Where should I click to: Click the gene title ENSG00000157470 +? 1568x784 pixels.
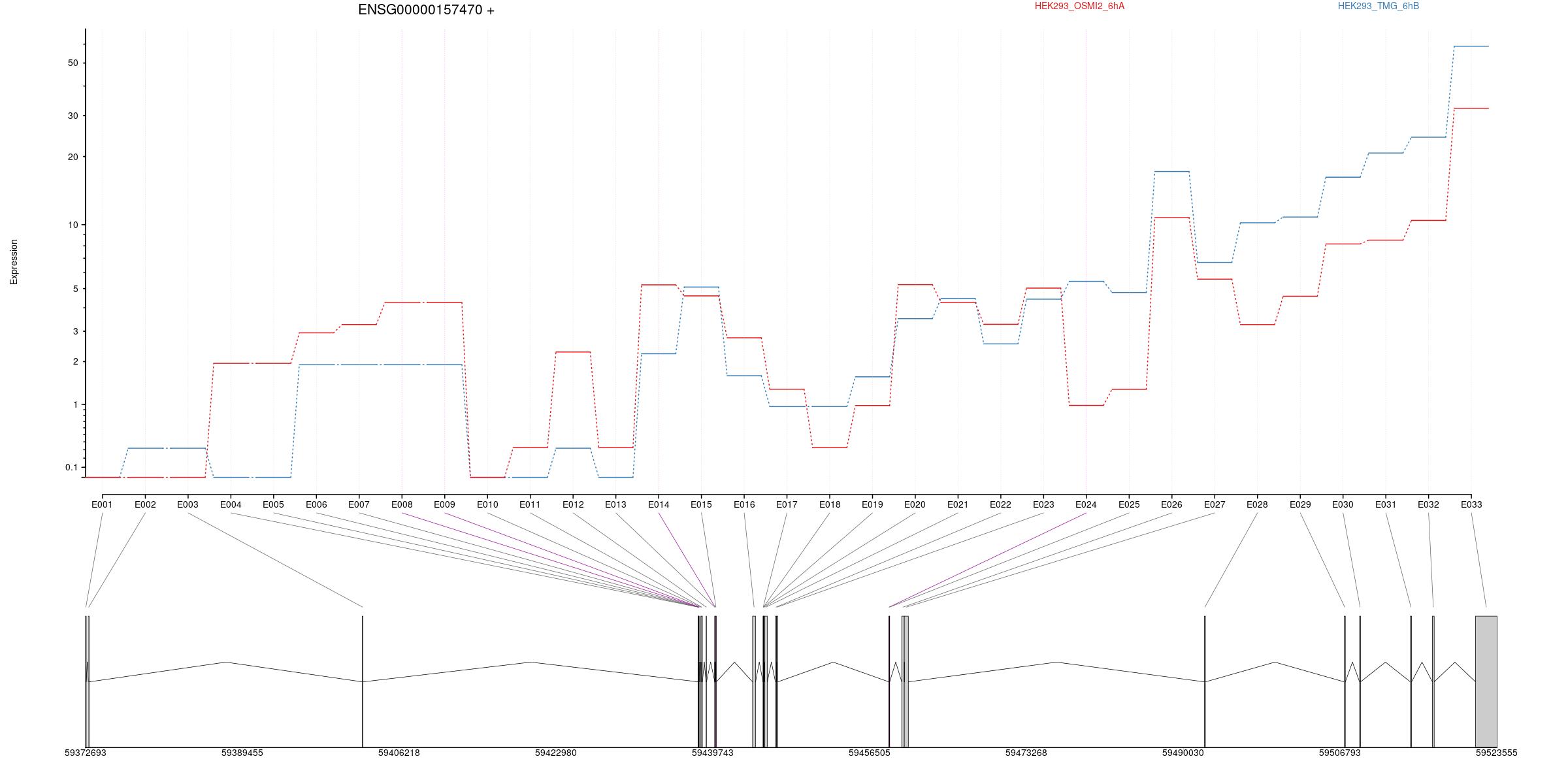[x=426, y=10]
